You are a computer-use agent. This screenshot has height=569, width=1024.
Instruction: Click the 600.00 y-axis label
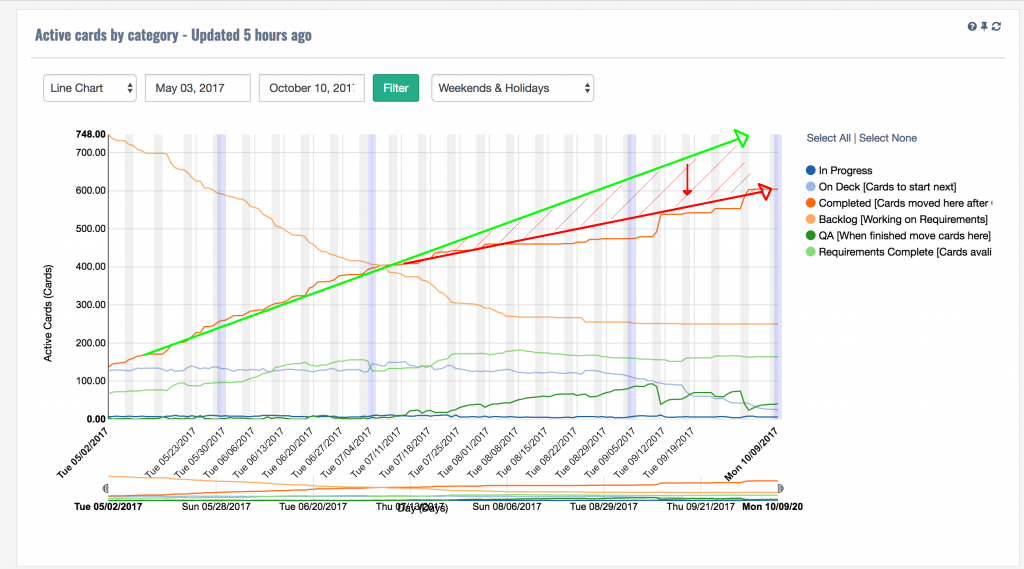(x=91, y=191)
